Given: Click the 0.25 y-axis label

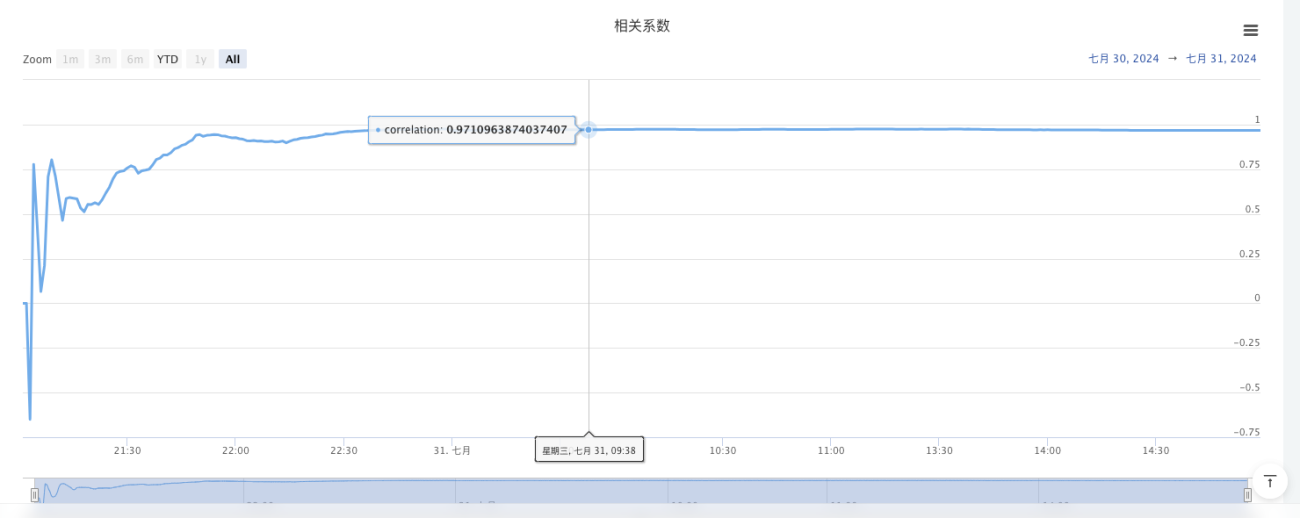Looking at the screenshot, I should 1249,253.
